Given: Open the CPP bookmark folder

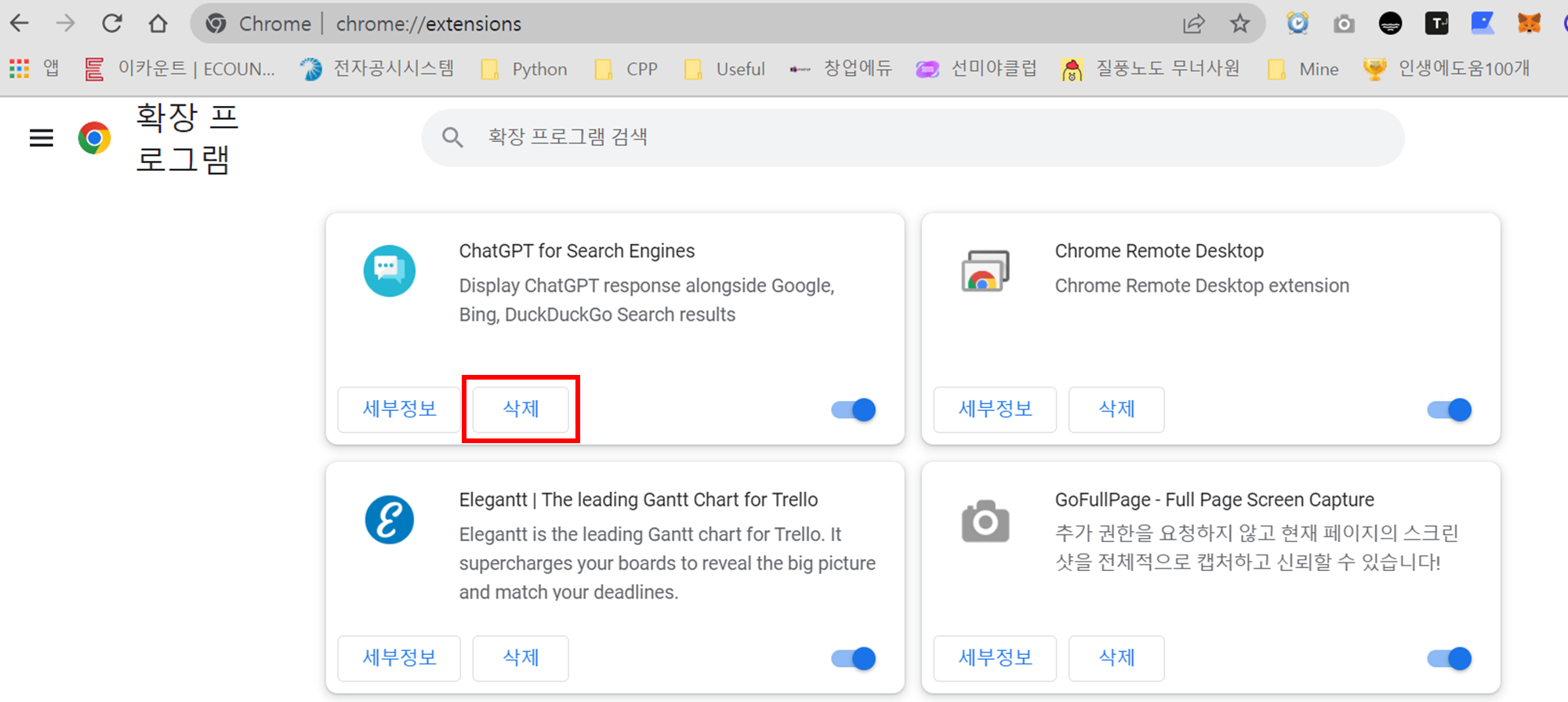Looking at the screenshot, I should click(x=626, y=69).
